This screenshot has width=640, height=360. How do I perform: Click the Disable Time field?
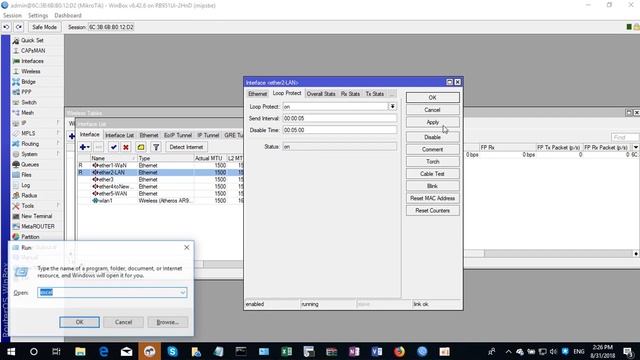[x=340, y=130]
